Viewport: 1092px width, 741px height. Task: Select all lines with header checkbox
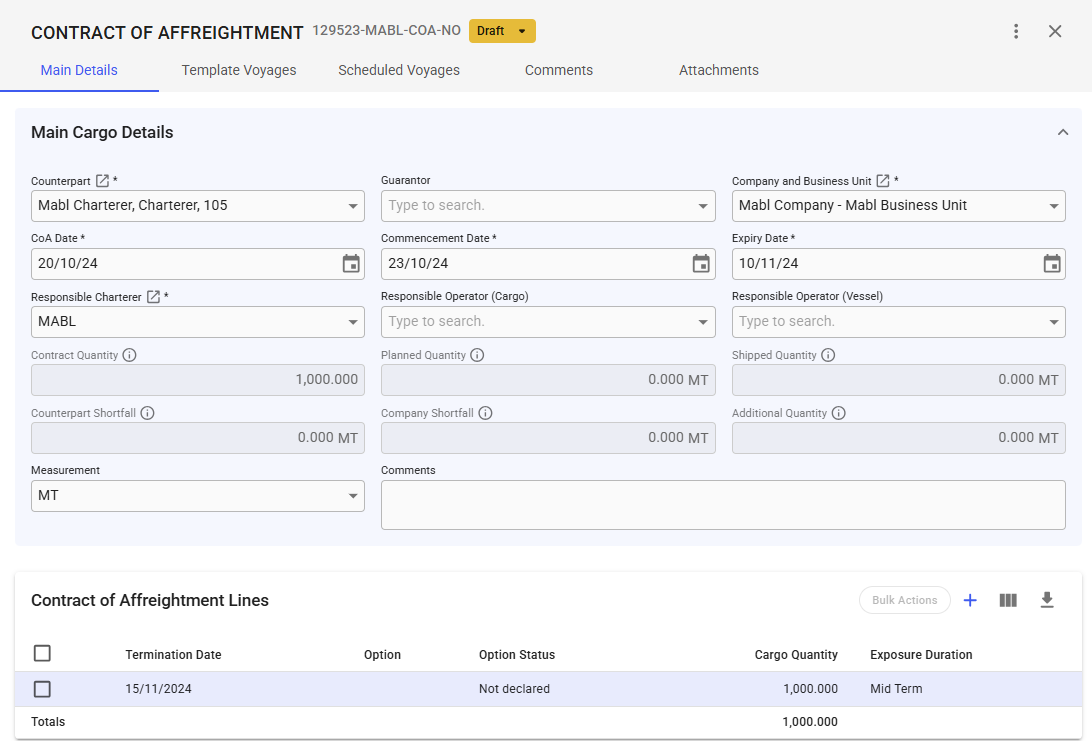(x=42, y=653)
